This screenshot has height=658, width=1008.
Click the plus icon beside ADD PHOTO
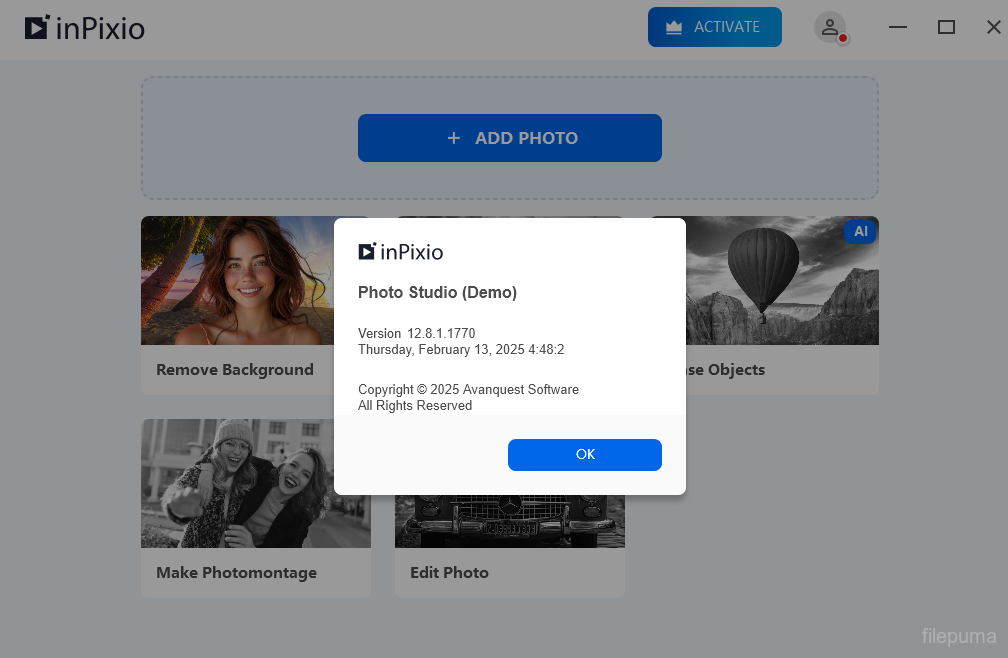point(454,138)
